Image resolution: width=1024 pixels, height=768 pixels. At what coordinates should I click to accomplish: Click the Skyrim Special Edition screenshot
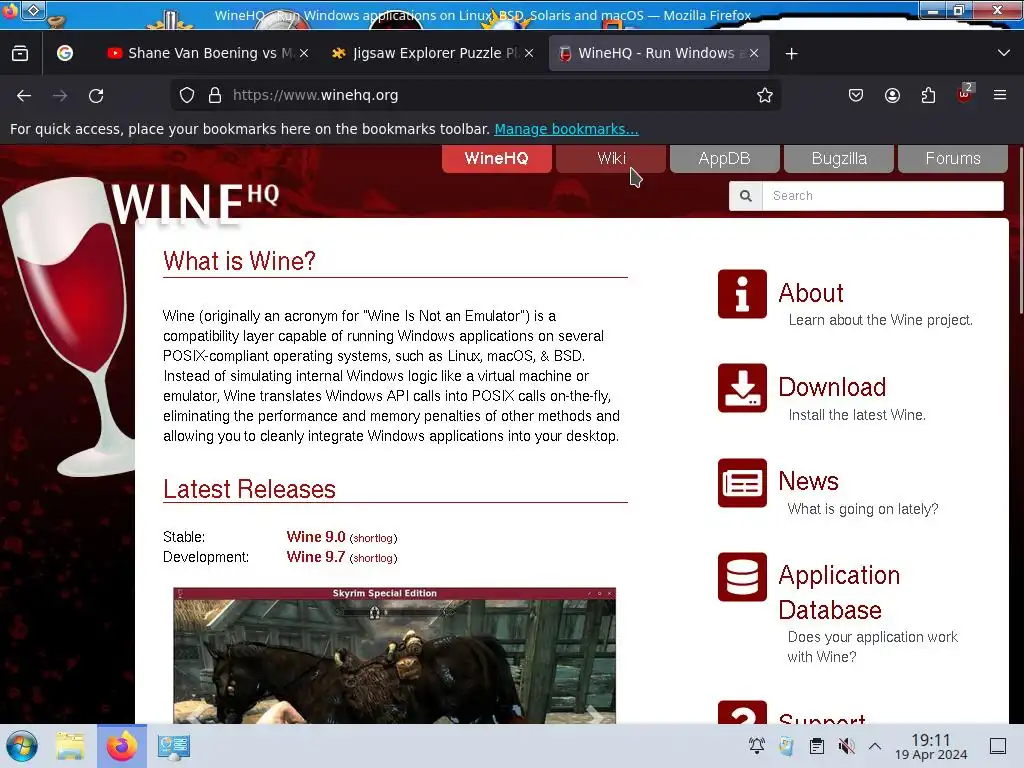coord(394,655)
